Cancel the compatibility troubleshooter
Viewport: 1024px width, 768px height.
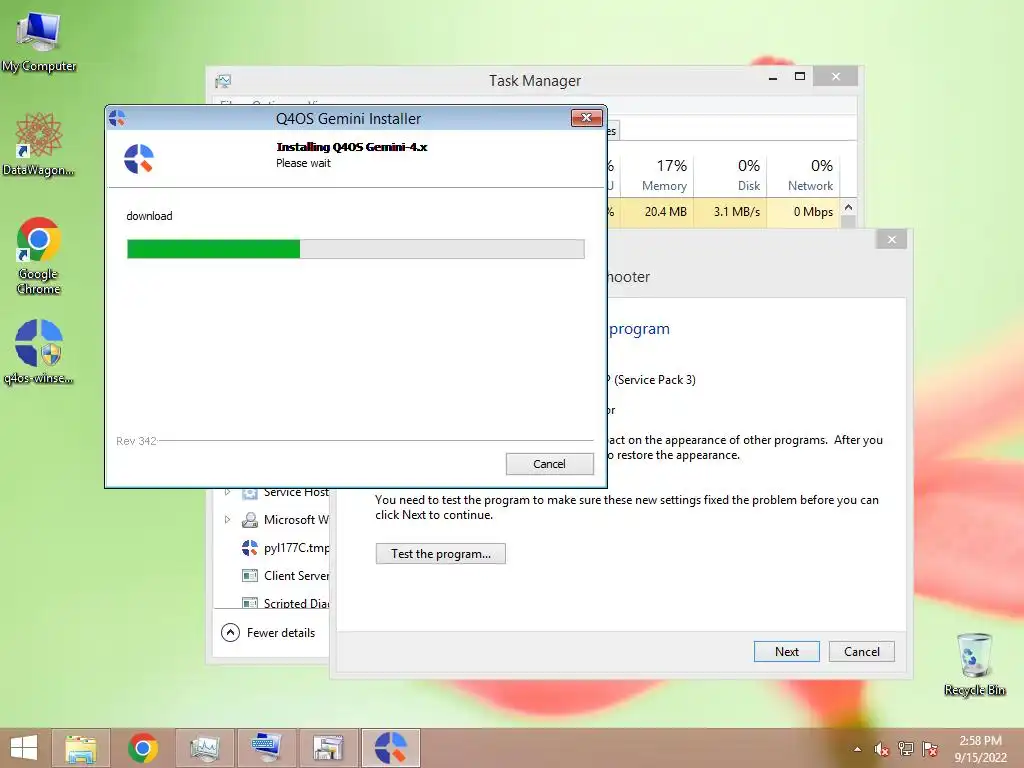point(861,652)
